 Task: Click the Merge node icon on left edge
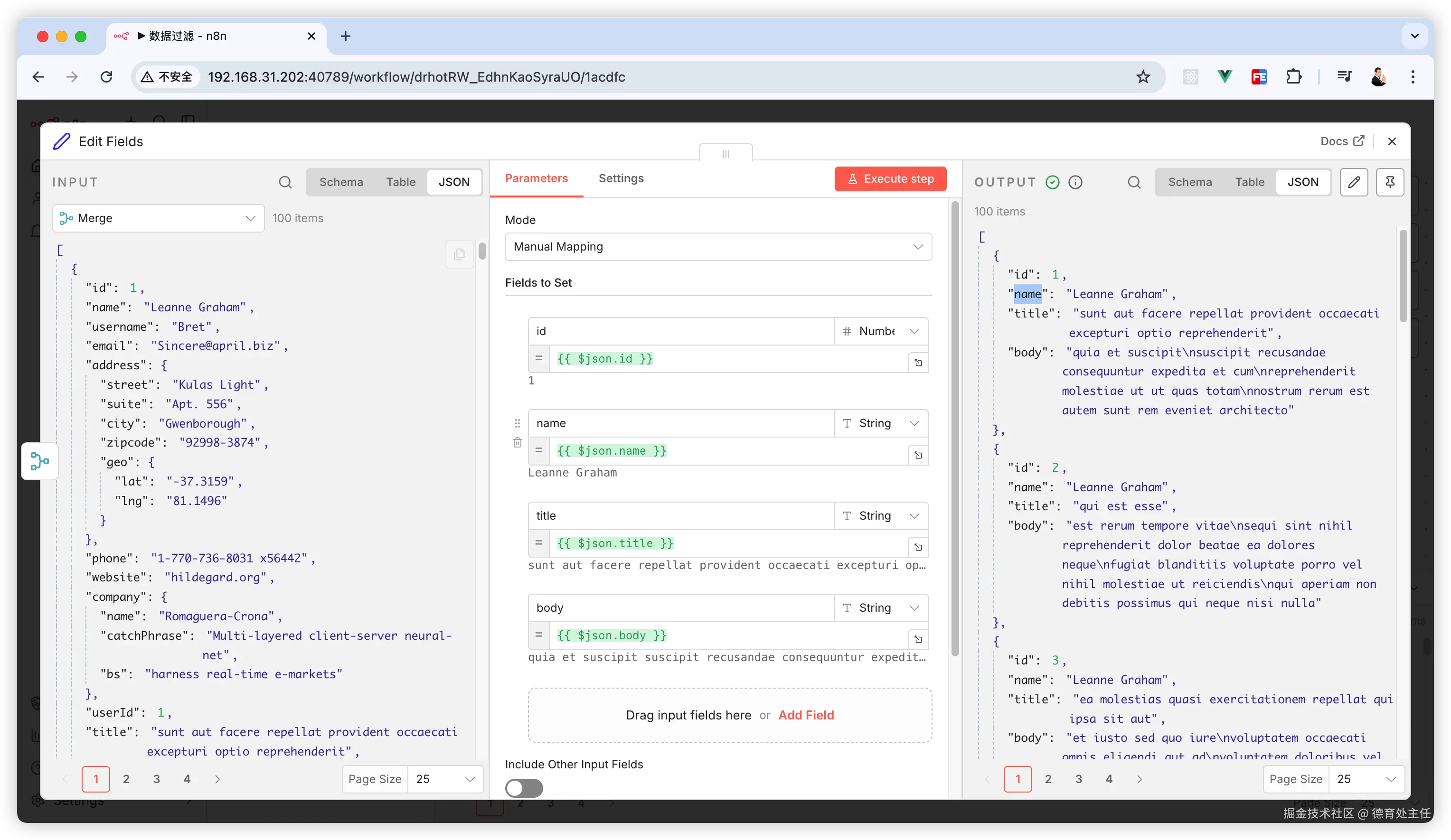tap(40, 461)
